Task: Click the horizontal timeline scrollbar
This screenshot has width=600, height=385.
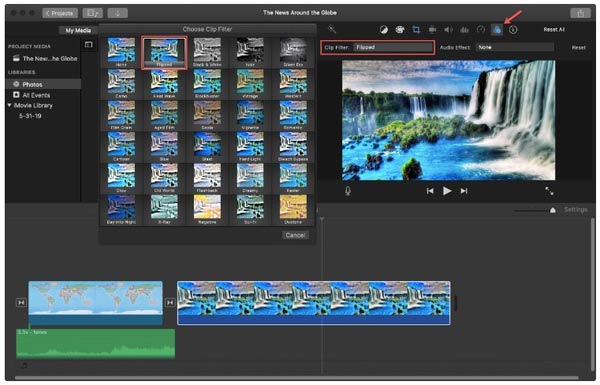Action: (297, 378)
